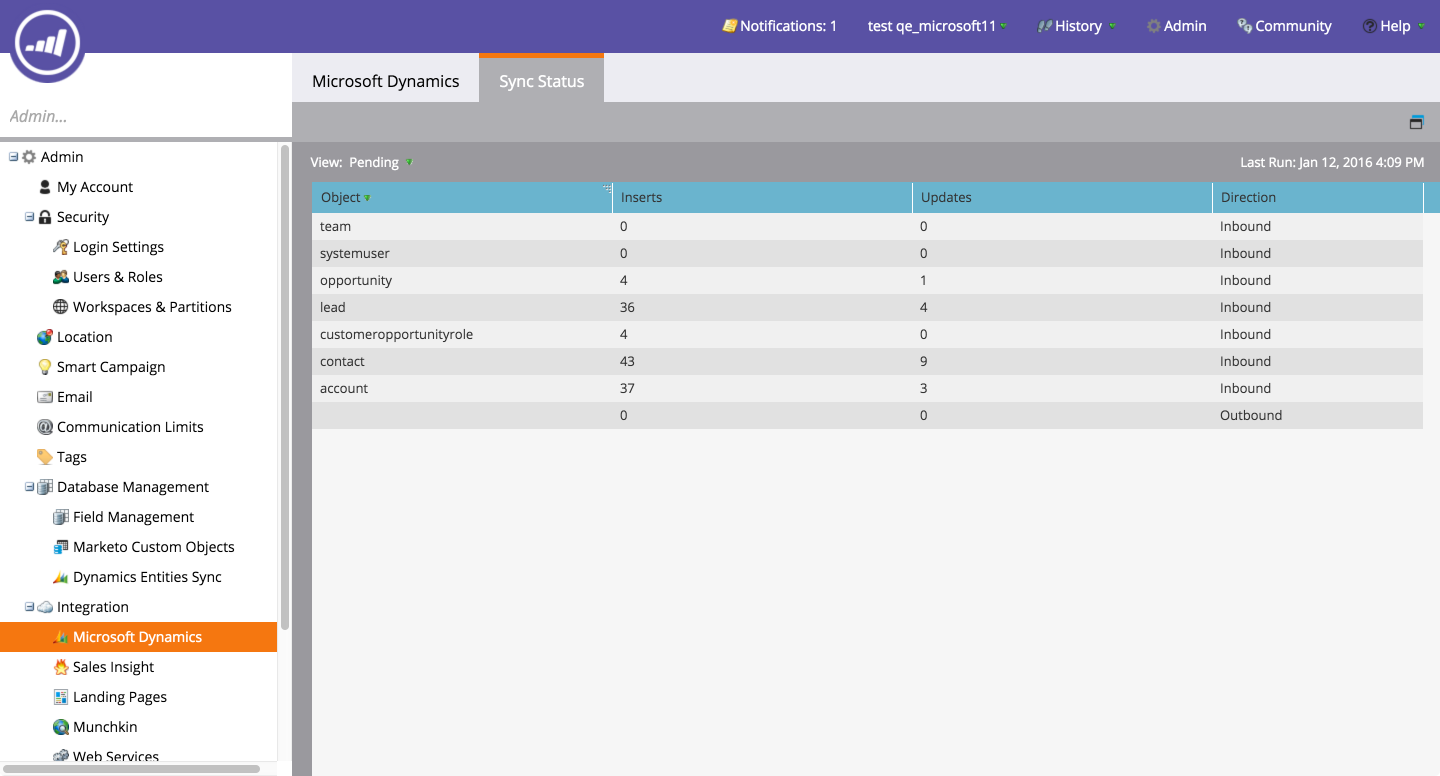
Task: Click the Smart Campaign lightbulb icon
Action: pyautogui.click(x=44, y=367)
